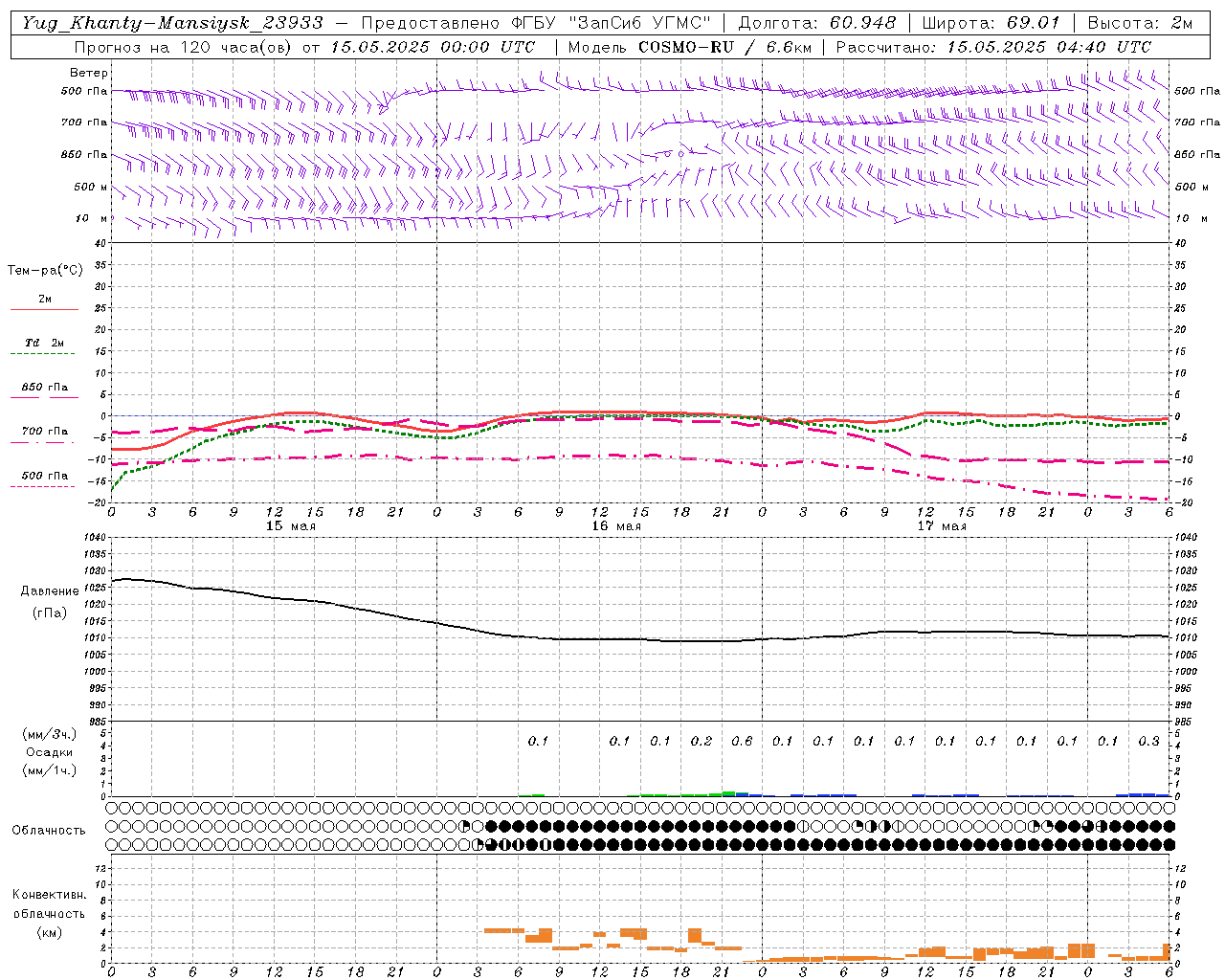Click the (гПа) unit label under Давление

pos(50,612)
